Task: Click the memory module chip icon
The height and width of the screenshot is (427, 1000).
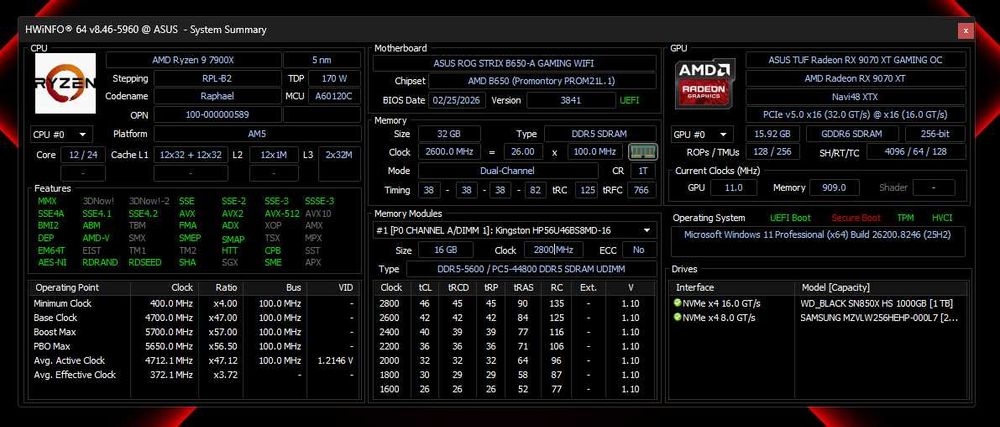Action: pyautogui.click(x=642, y=152)
